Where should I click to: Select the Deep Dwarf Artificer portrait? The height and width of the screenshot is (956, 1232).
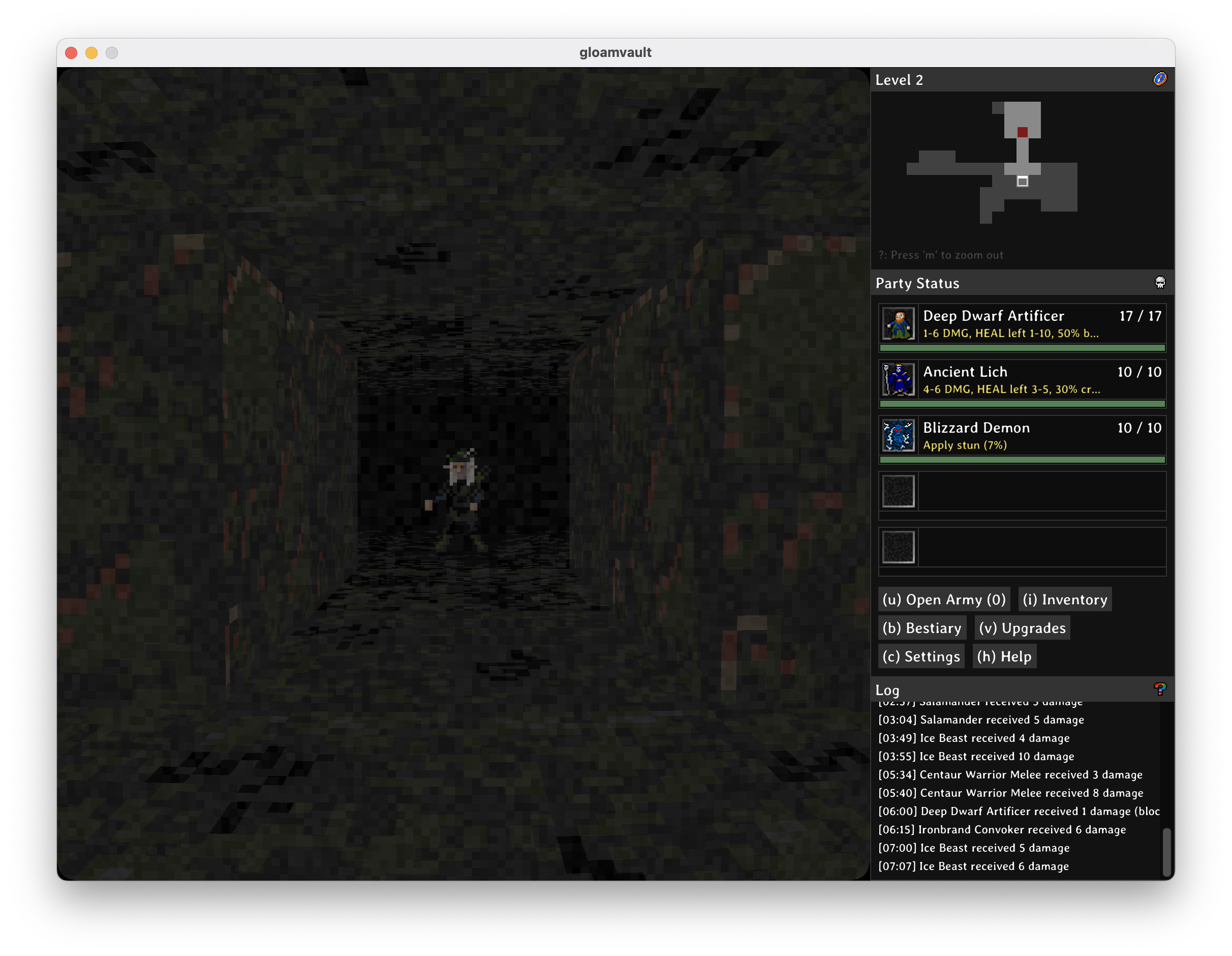click(898, 323)
